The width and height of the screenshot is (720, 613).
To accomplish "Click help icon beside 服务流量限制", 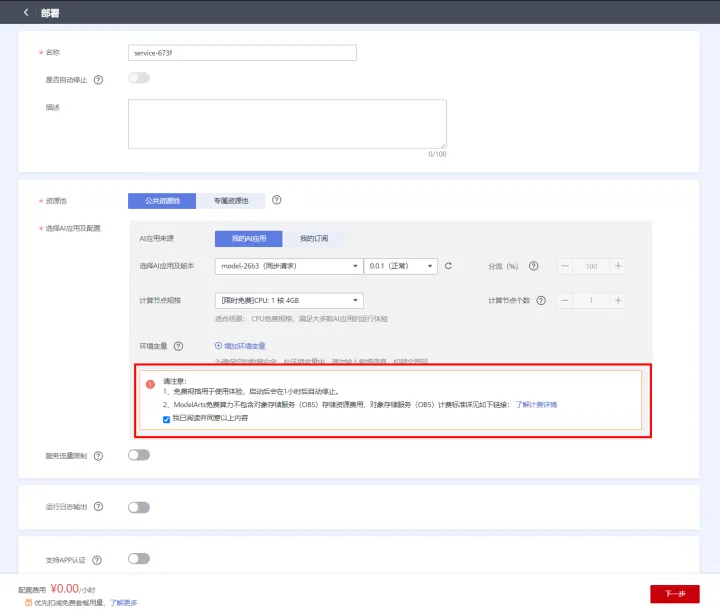I will (98, 456).
